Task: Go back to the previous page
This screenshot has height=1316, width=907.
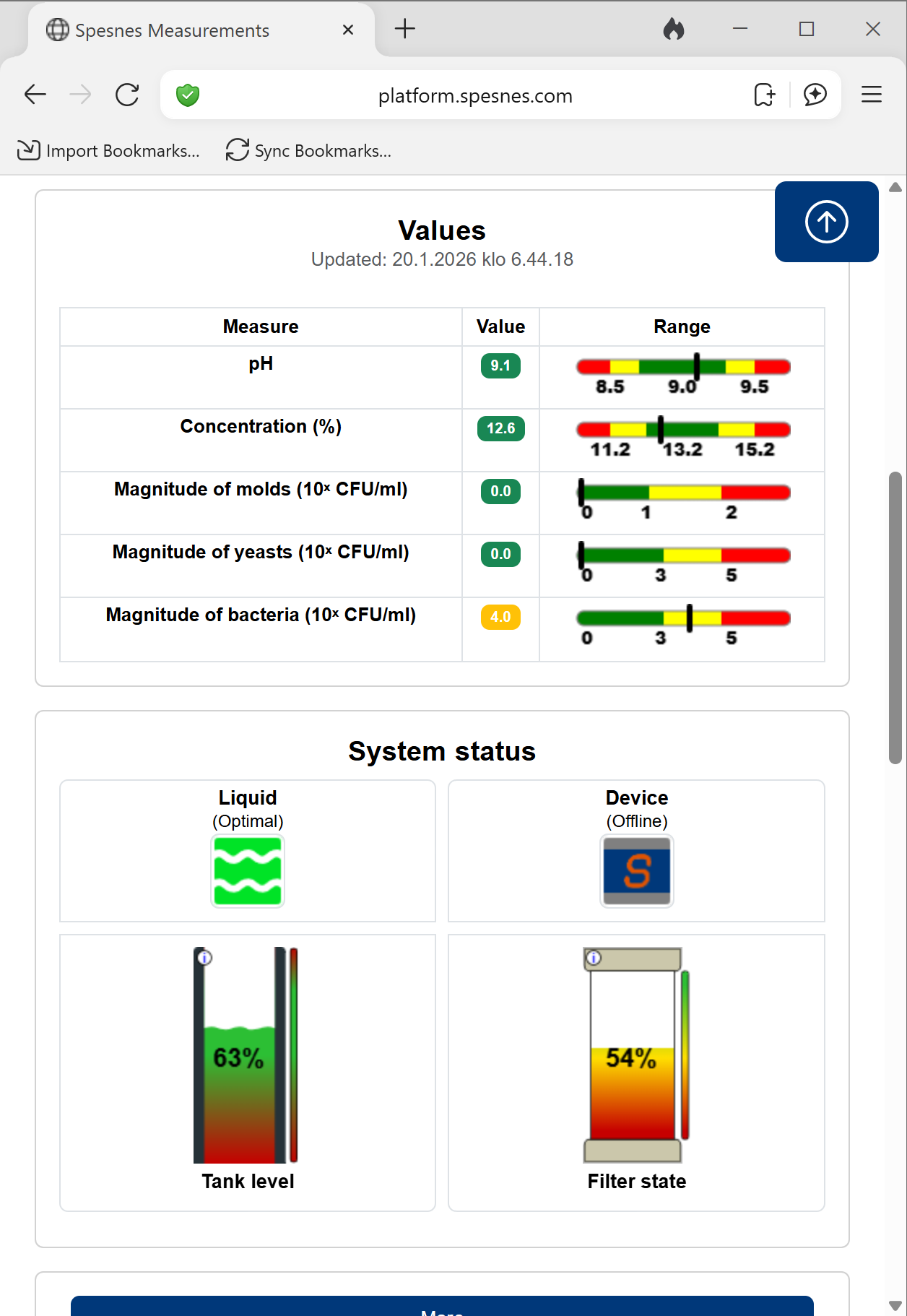Action: [x=35, y=95]
